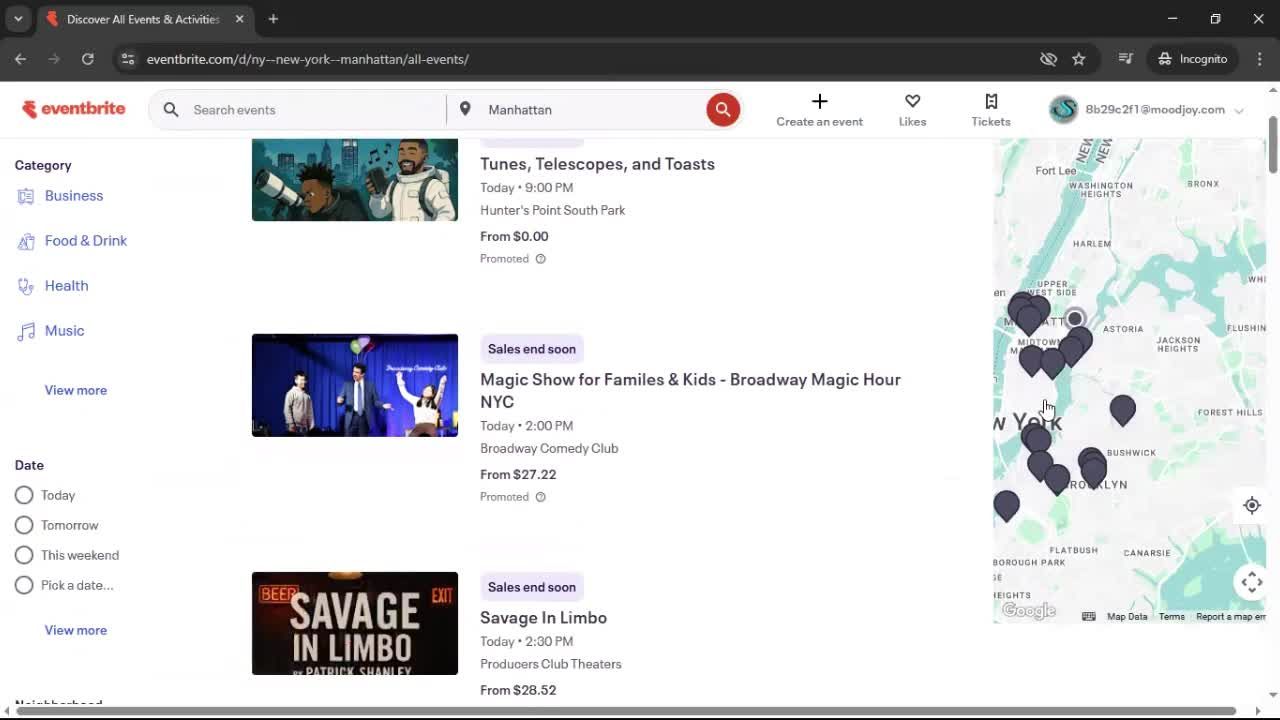Image resolution: width=1280 pixels, height=720 pixels.
Task: Reload the page
Action: tap(88, 59)
